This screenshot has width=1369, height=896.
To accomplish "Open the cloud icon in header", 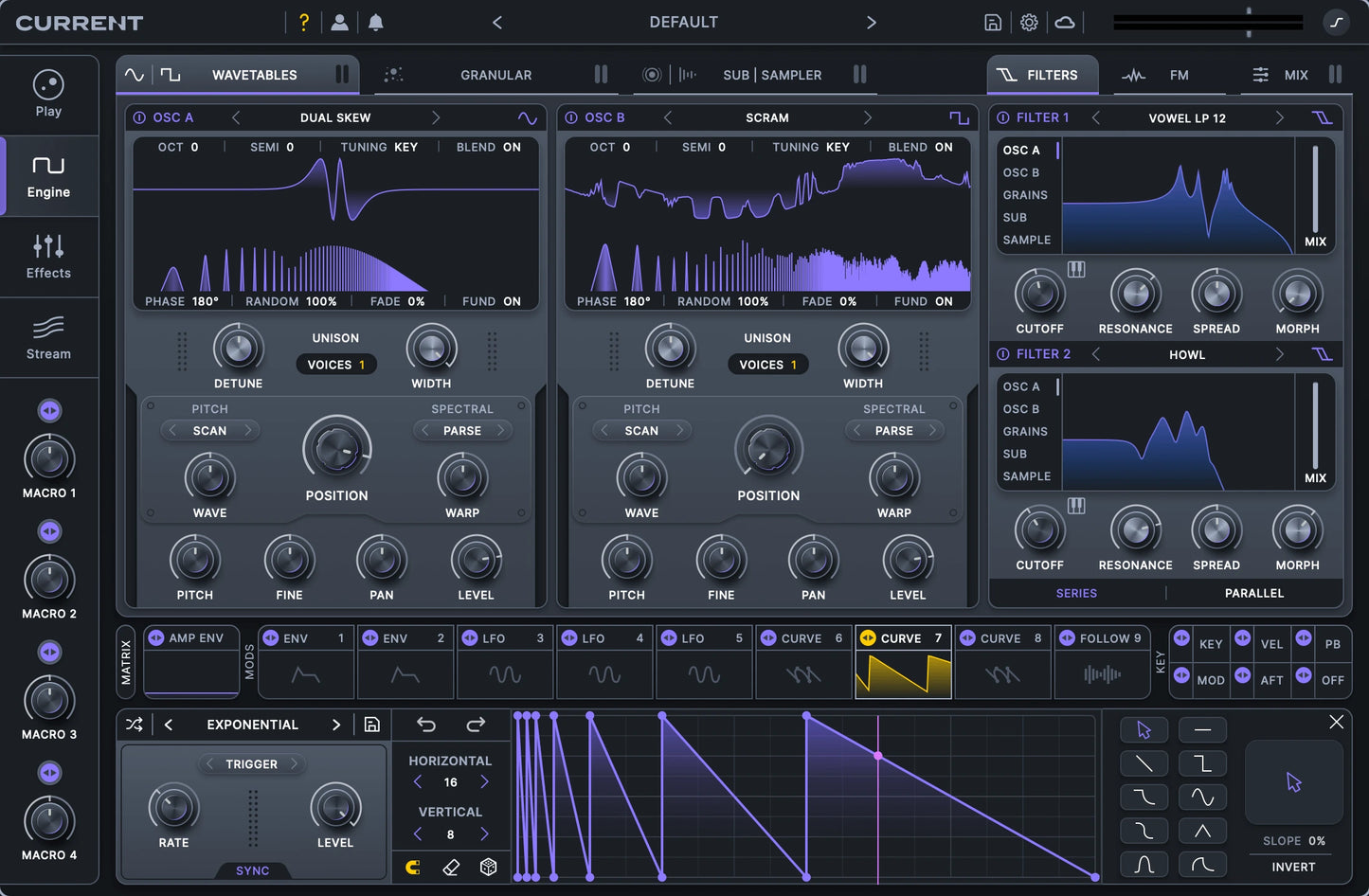I will point(1065,23).
